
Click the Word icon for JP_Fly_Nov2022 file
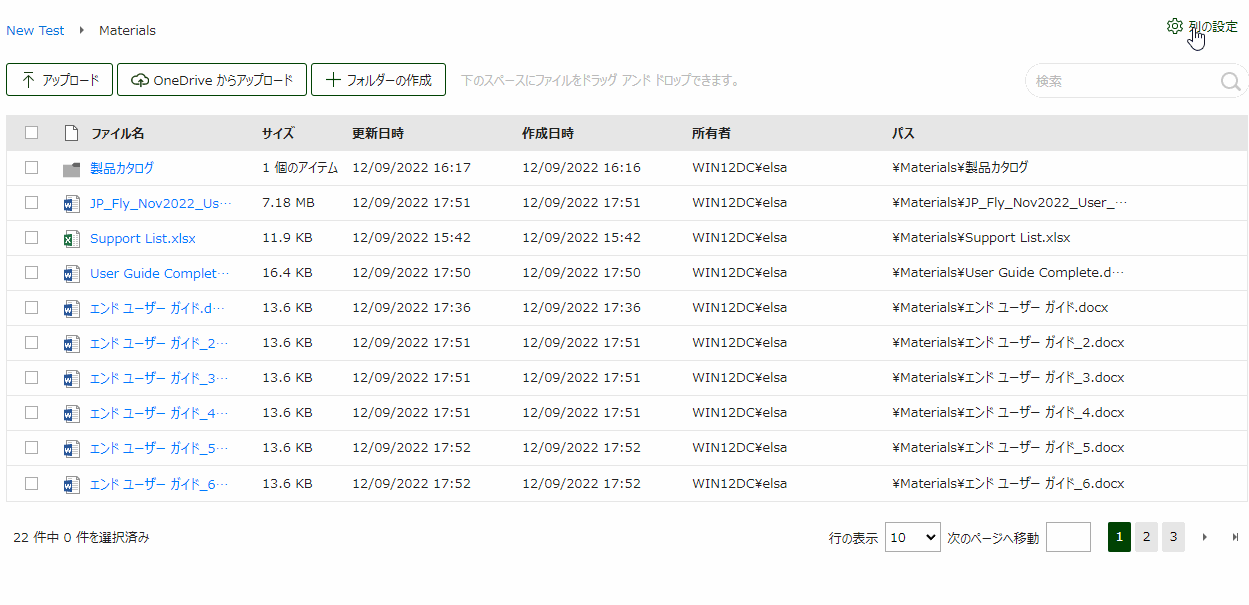71,204
